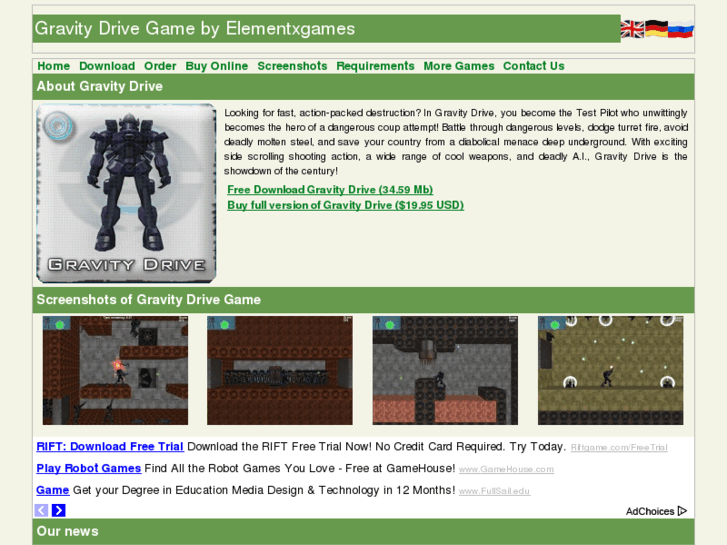The height and width of the screenshot is (545, 727).
Task: Open the Contact Us page
Action: pos(534,66)
